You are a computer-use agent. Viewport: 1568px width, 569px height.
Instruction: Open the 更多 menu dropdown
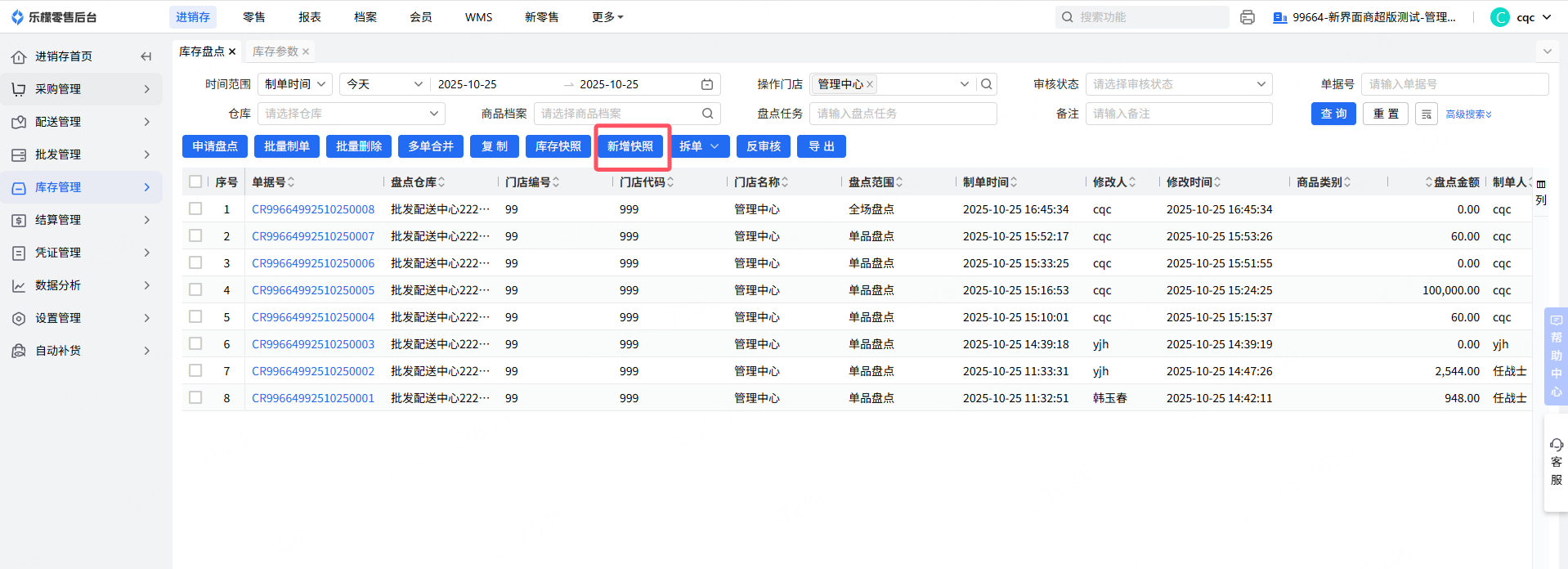click(x=607, y=17)
